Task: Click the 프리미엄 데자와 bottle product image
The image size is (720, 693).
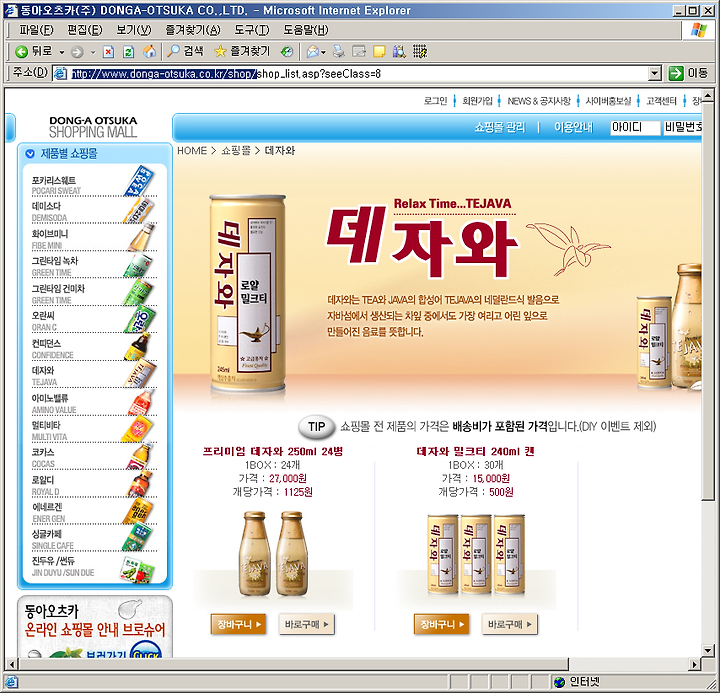Action: (x=273, y=554)
